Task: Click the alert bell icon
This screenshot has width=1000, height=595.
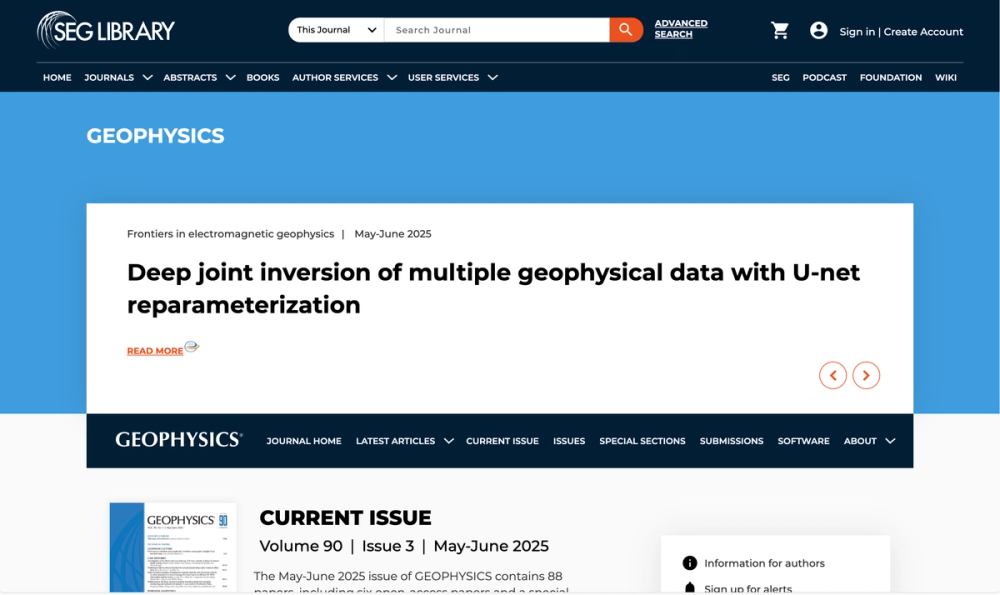Action: (689, 588)
